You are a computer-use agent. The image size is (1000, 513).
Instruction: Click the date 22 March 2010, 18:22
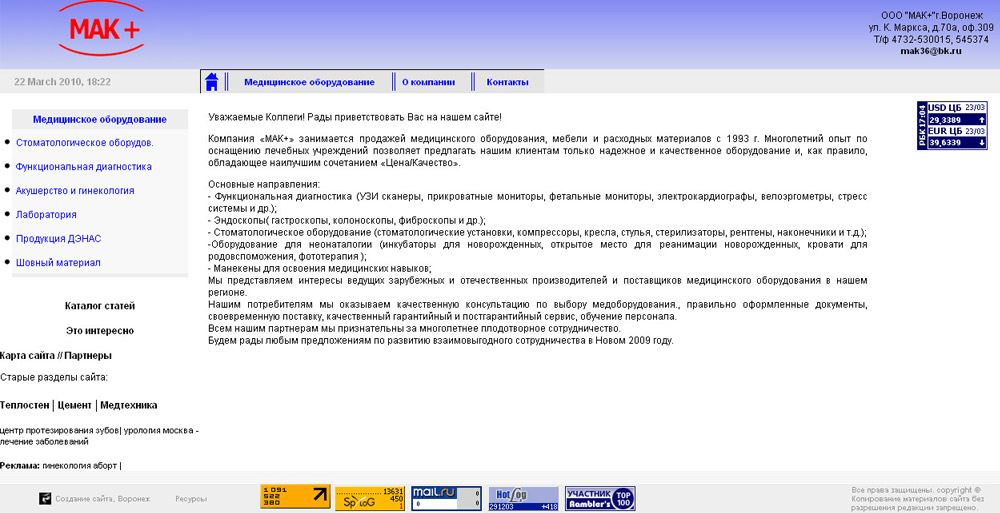tap(62, 82)
